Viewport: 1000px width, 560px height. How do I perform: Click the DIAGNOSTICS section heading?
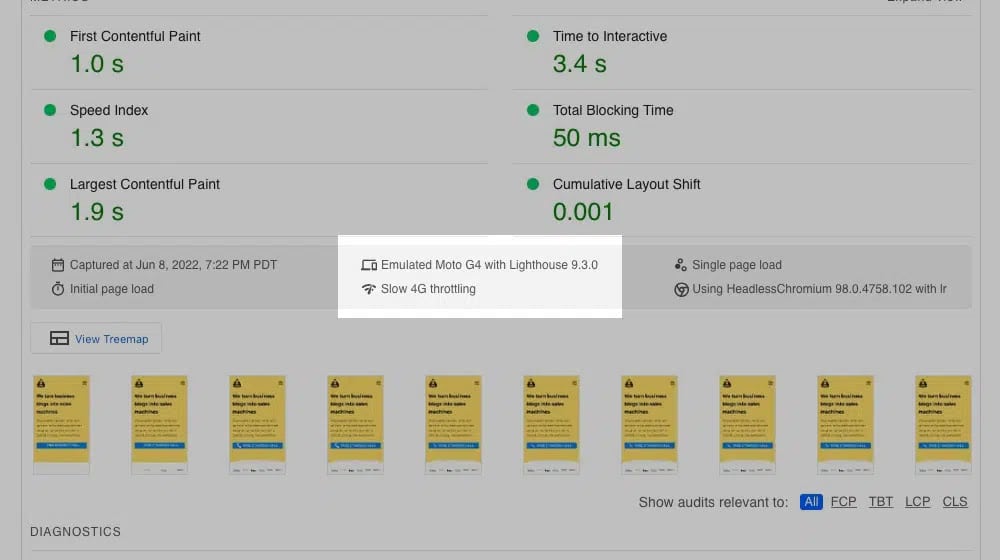pos(75,531)
